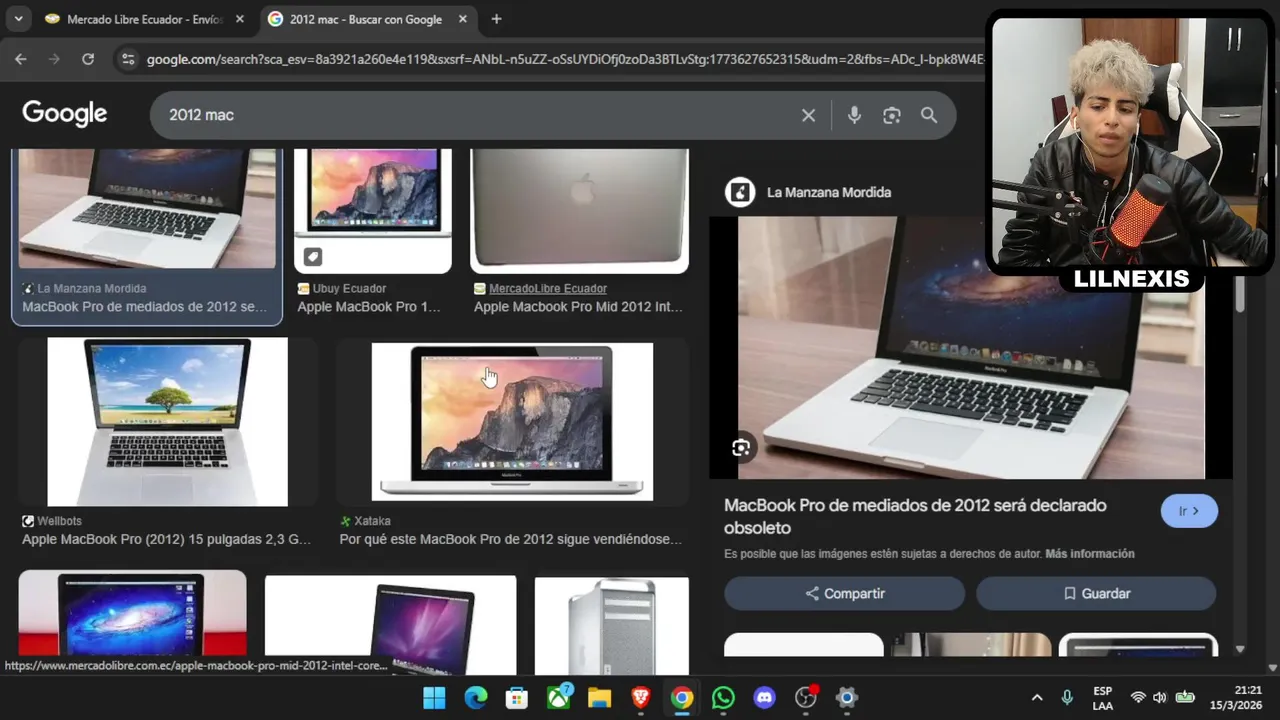1280x720 pixels.
Task: Open OBS Studio from taskbar
Action: pos(806,697)
